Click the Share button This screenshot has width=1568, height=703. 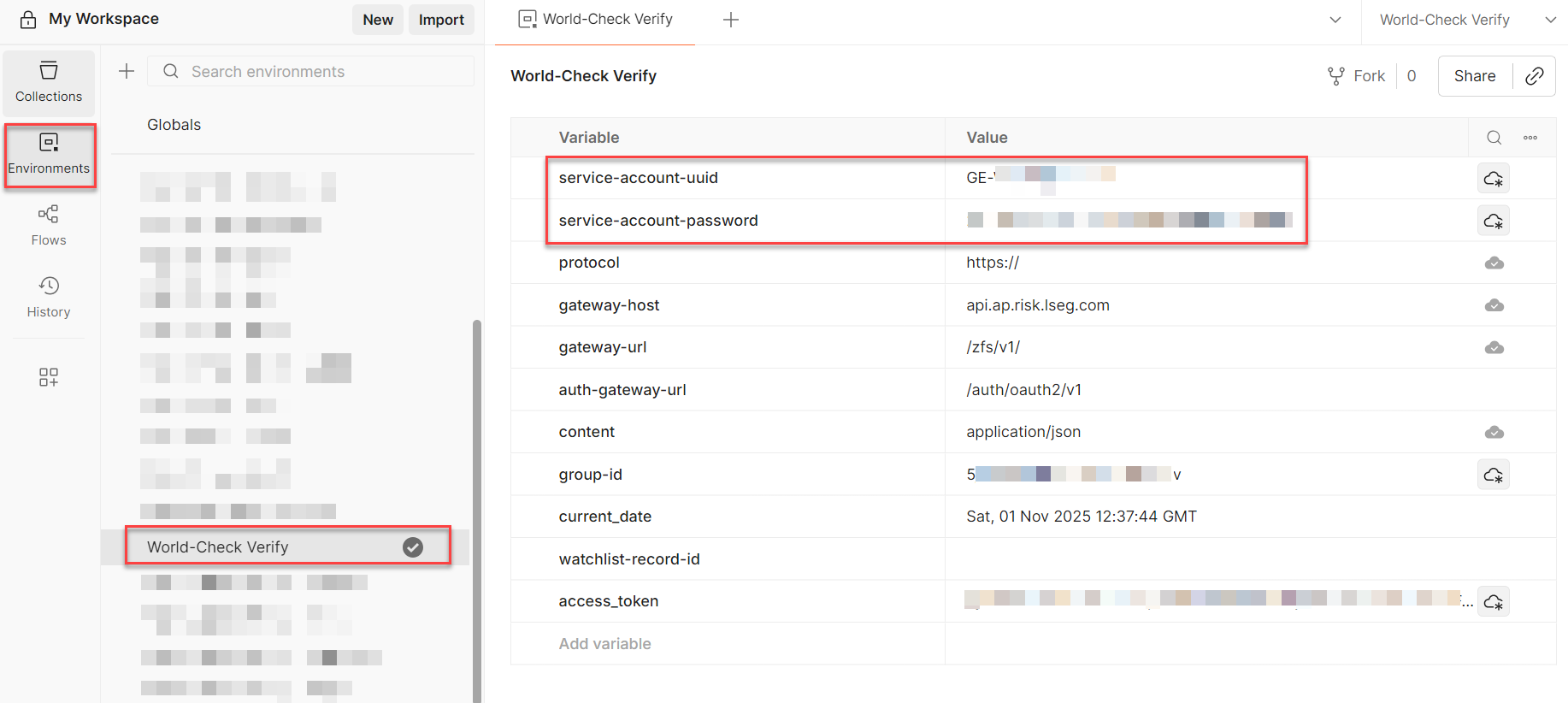[1474, 75]
